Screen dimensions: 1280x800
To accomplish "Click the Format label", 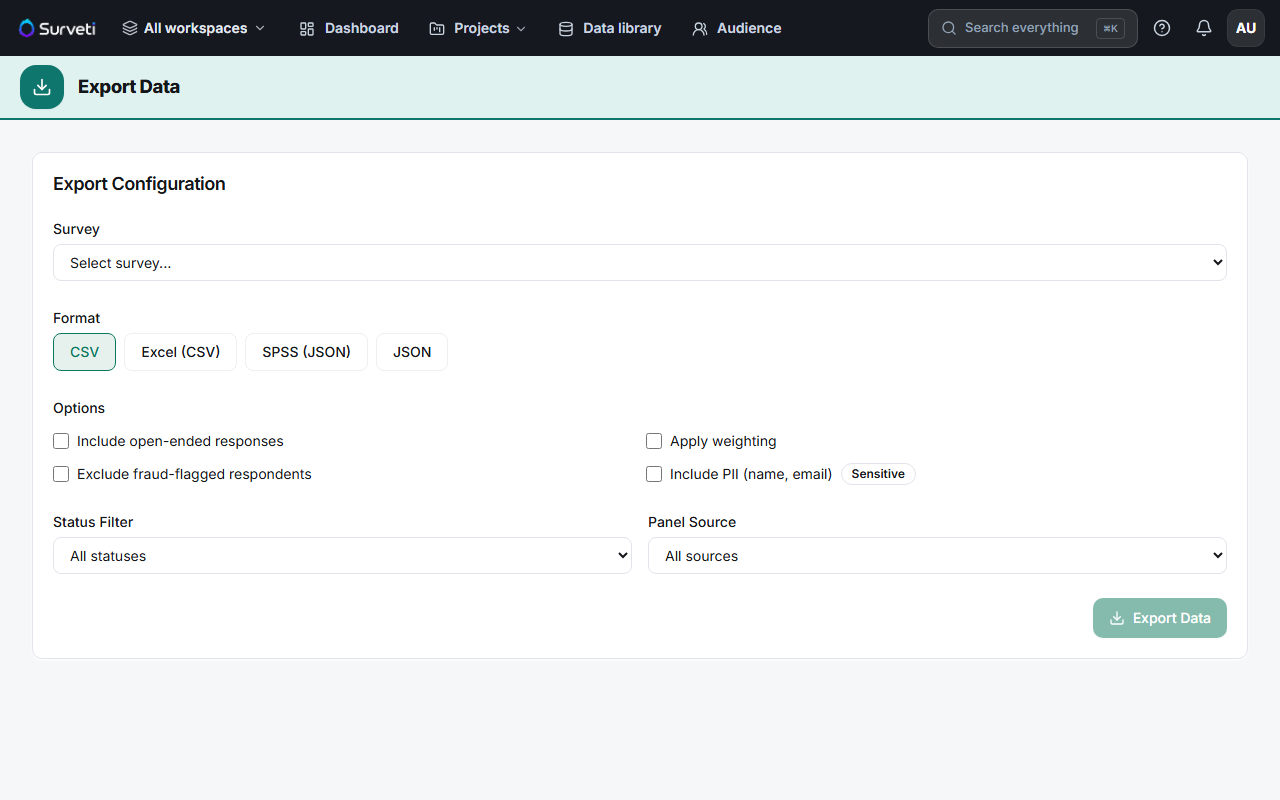I will click(x=77, y=318).
